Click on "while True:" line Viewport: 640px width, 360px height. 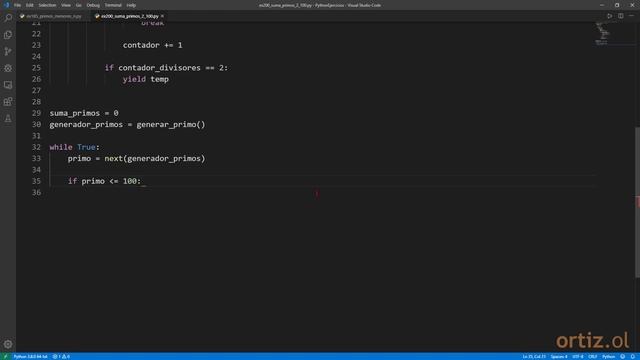[x=74, y=147]
